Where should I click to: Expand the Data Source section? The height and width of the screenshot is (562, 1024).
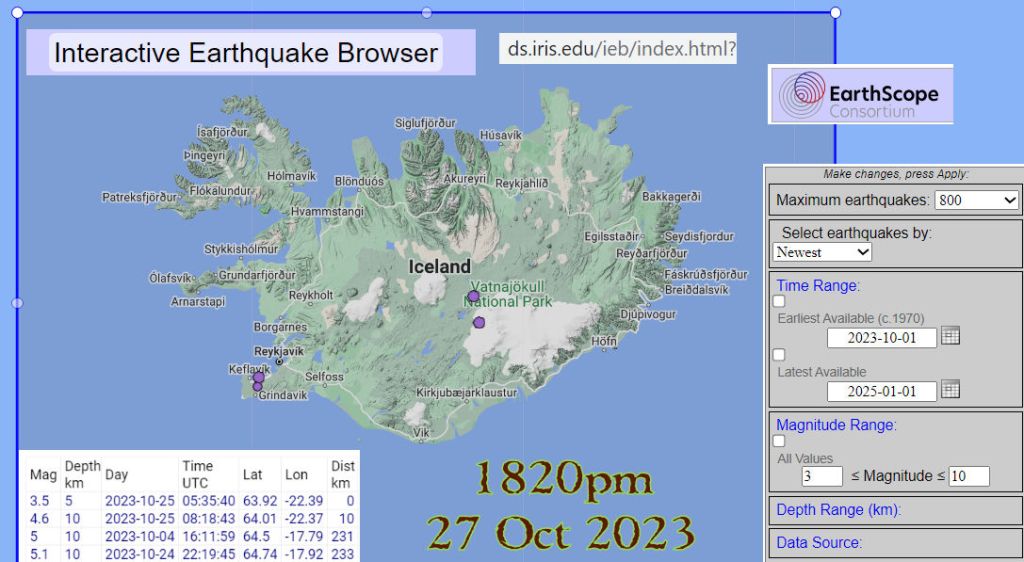pos(818,542)
